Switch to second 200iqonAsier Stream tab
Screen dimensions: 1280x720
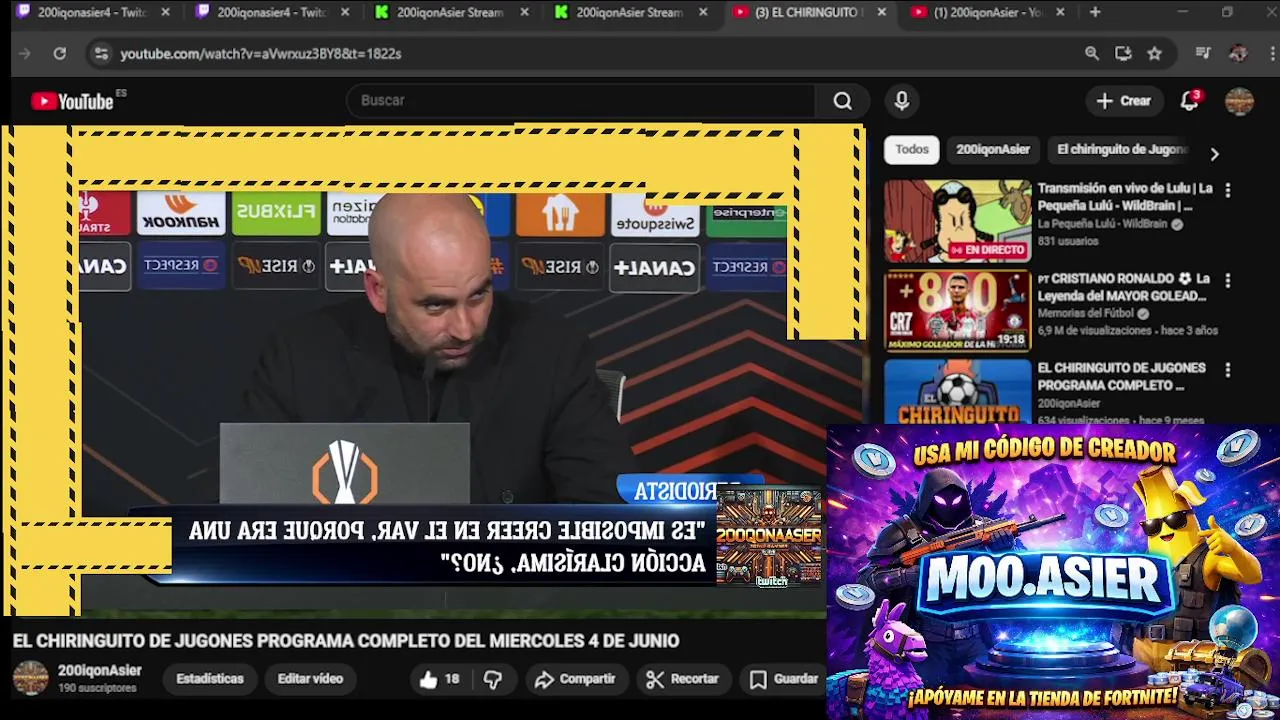click(629, 12)
